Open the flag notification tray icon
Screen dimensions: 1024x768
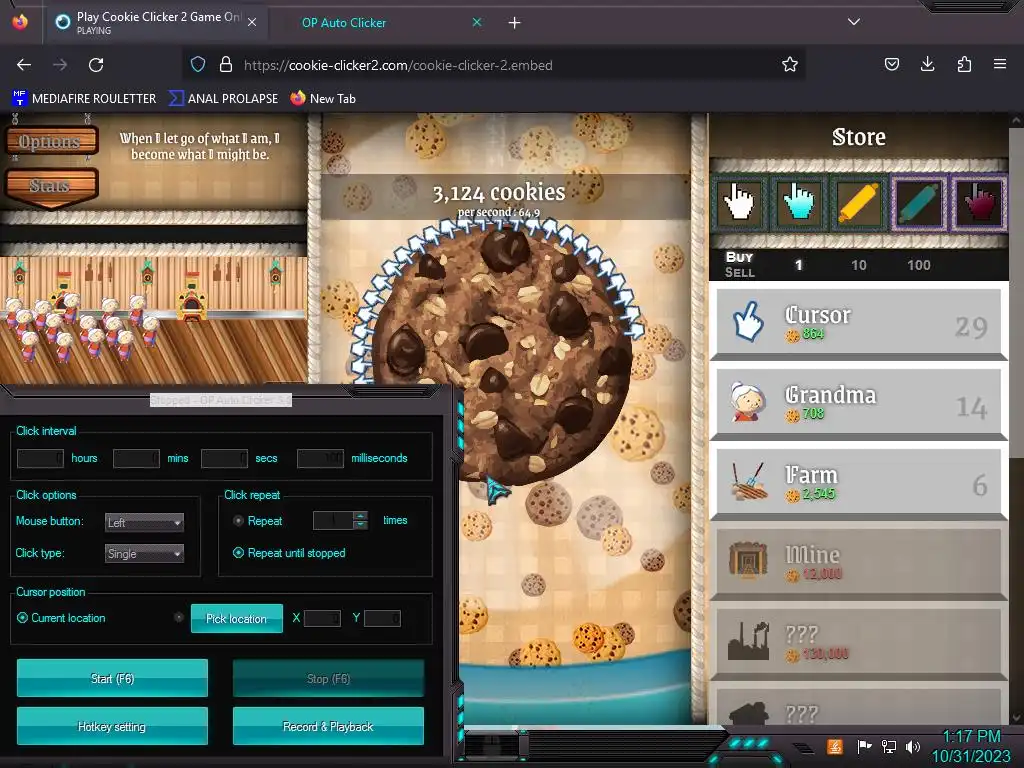865,746
